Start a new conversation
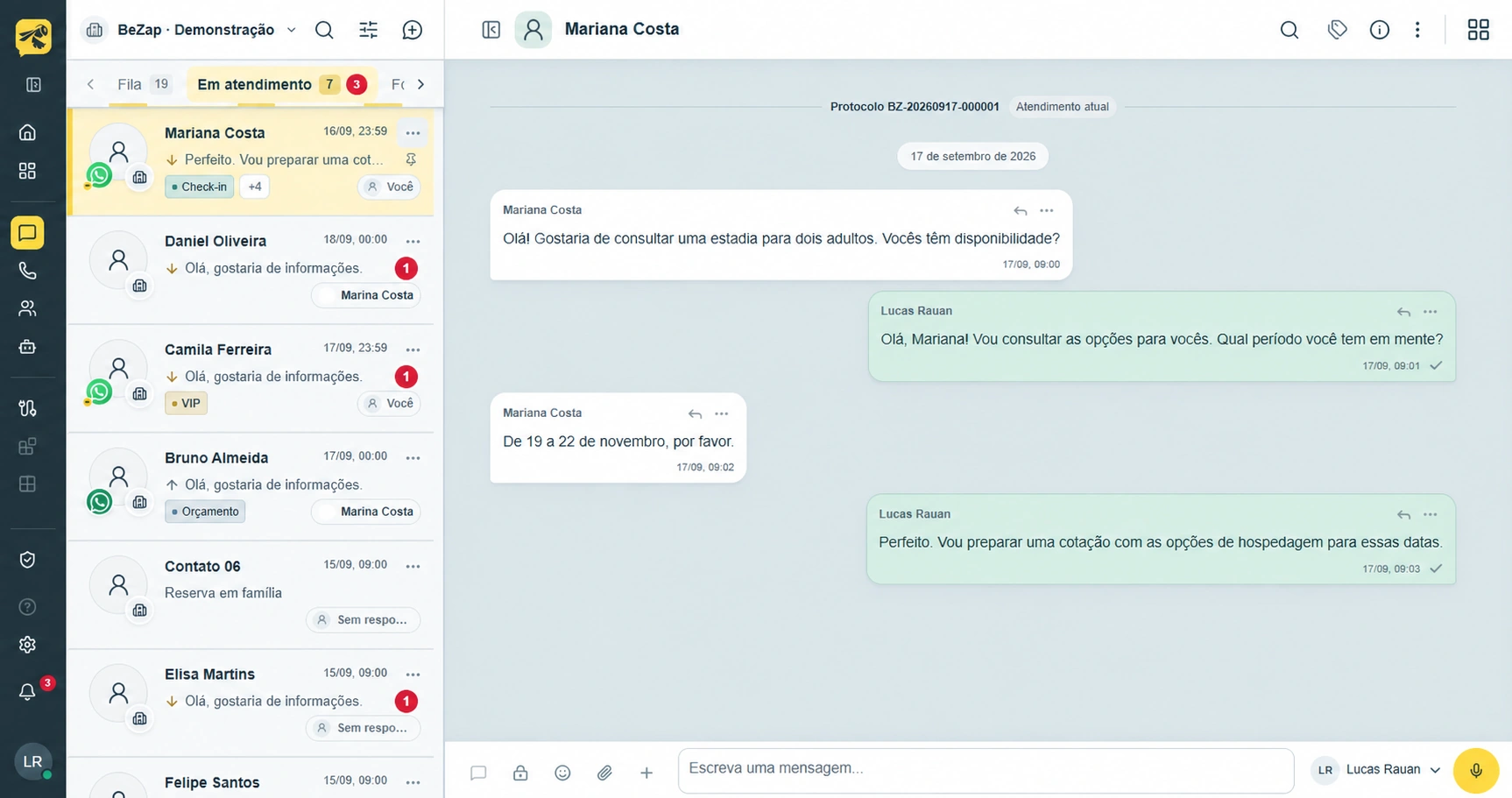Screen dimensions: 1512x798 point(412,30)
